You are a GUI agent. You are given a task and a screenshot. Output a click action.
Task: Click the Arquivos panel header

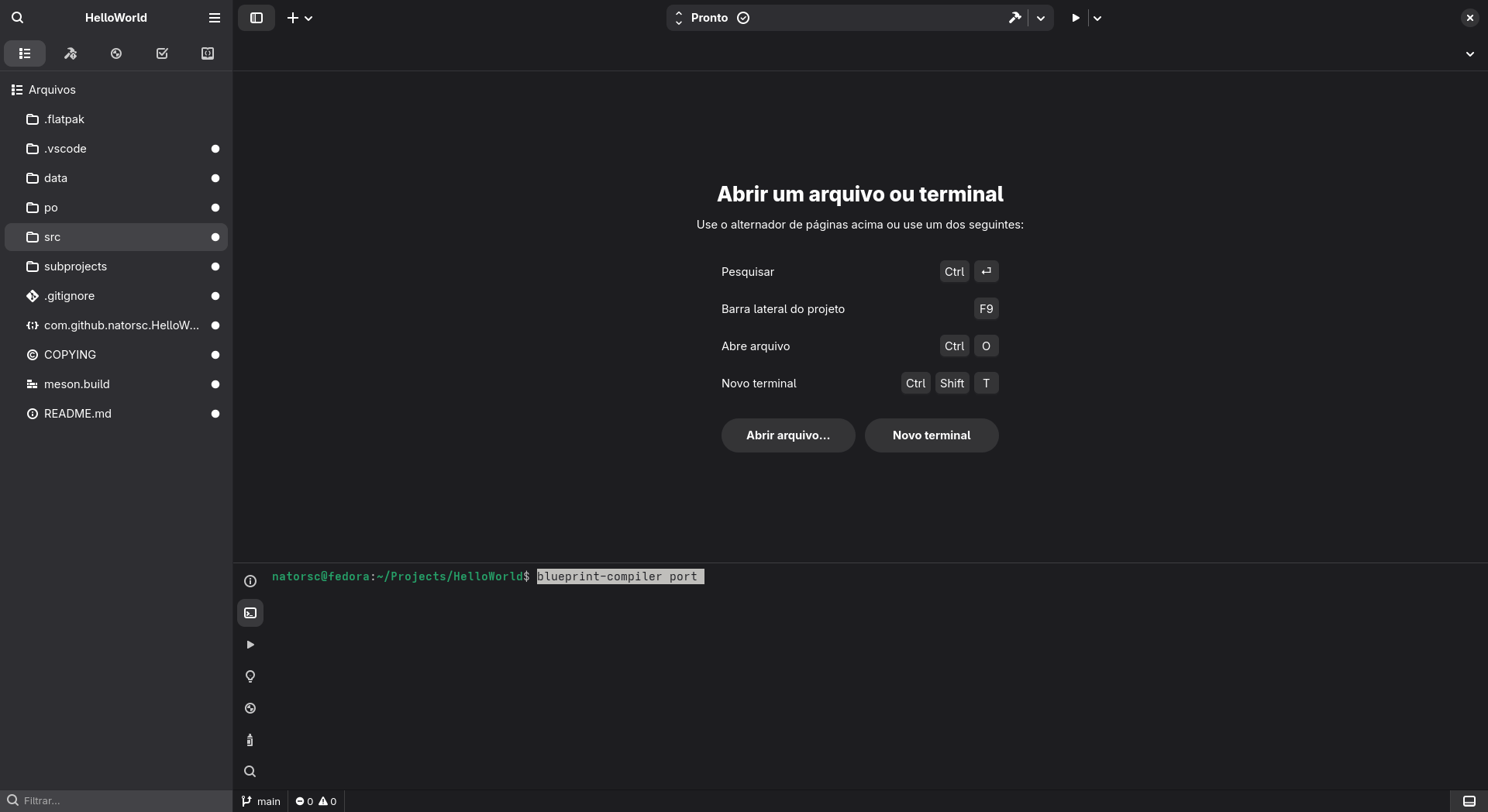tap(116, 90)
